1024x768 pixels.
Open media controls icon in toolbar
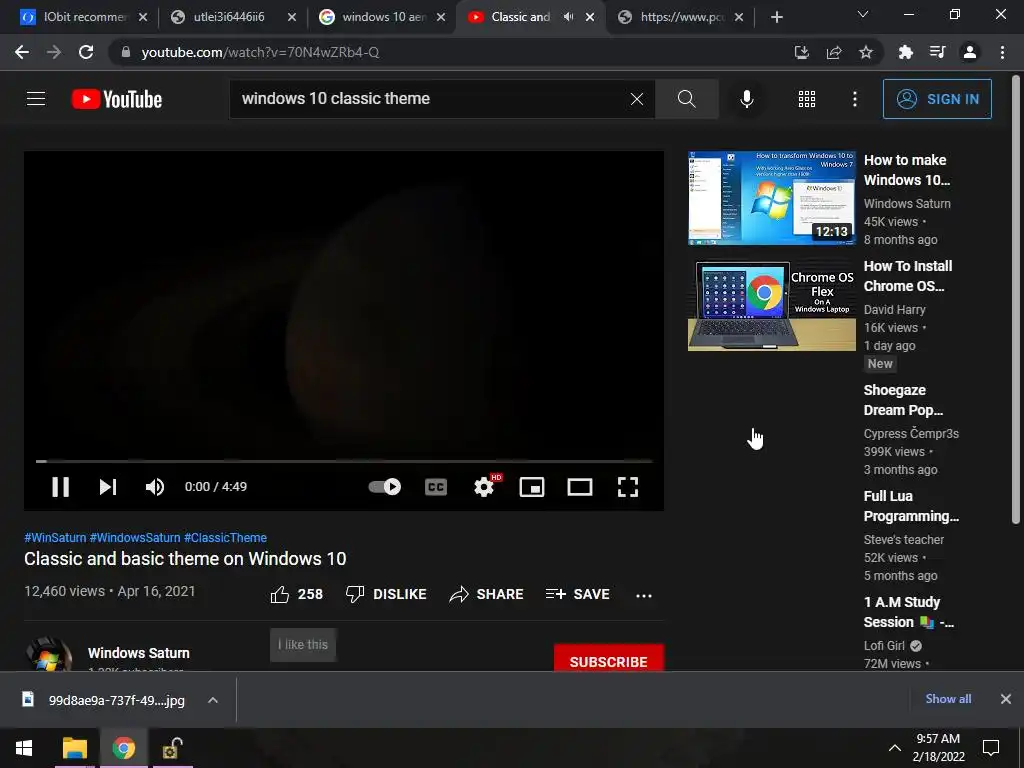click(937, 52)
